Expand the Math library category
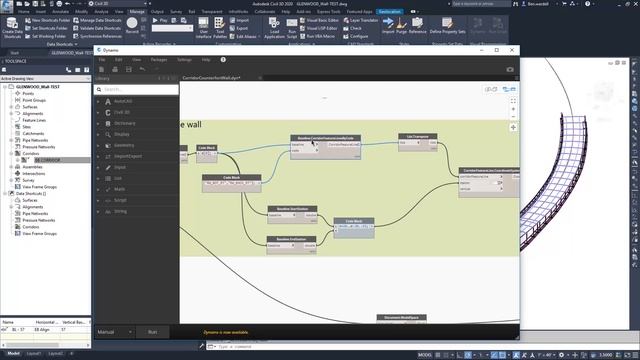This screenshot has width=640, height=360. (x=136, y=189)
